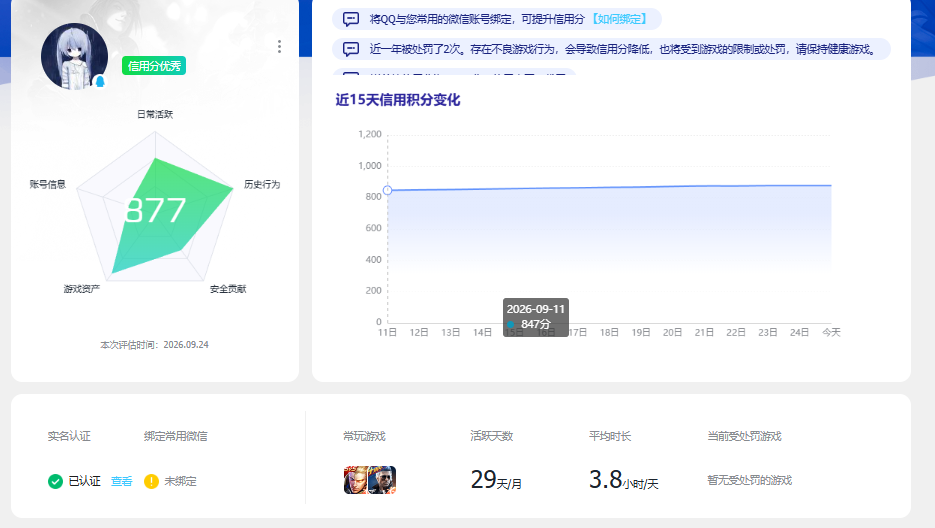
Task: Click the 日常活跃 radar label
Action: pos(155,114)
